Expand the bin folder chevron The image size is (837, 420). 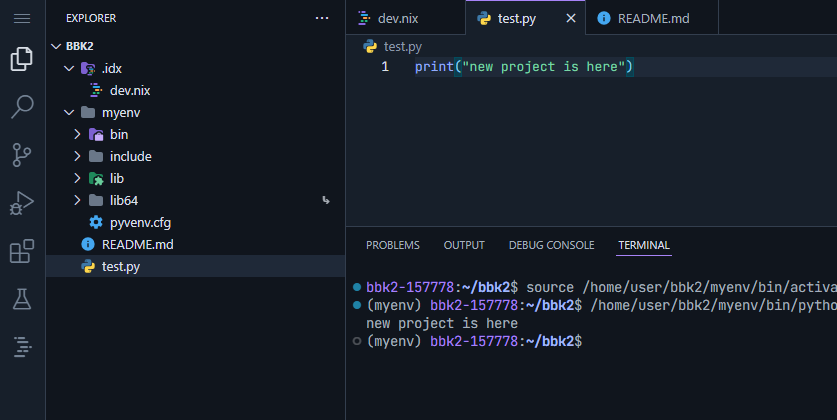pyautogui.click(x=77, y=134)
